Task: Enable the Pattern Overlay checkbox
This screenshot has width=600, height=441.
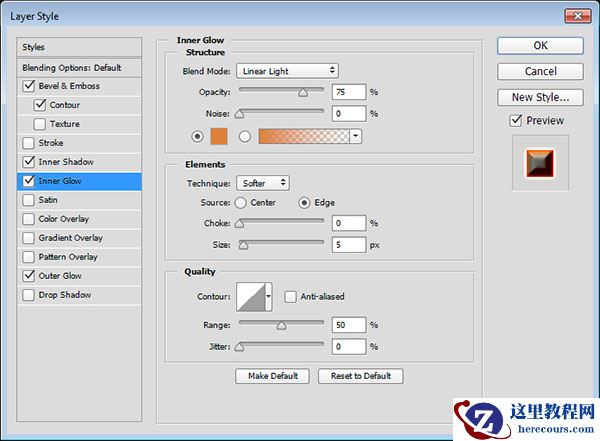Action: 29,257
